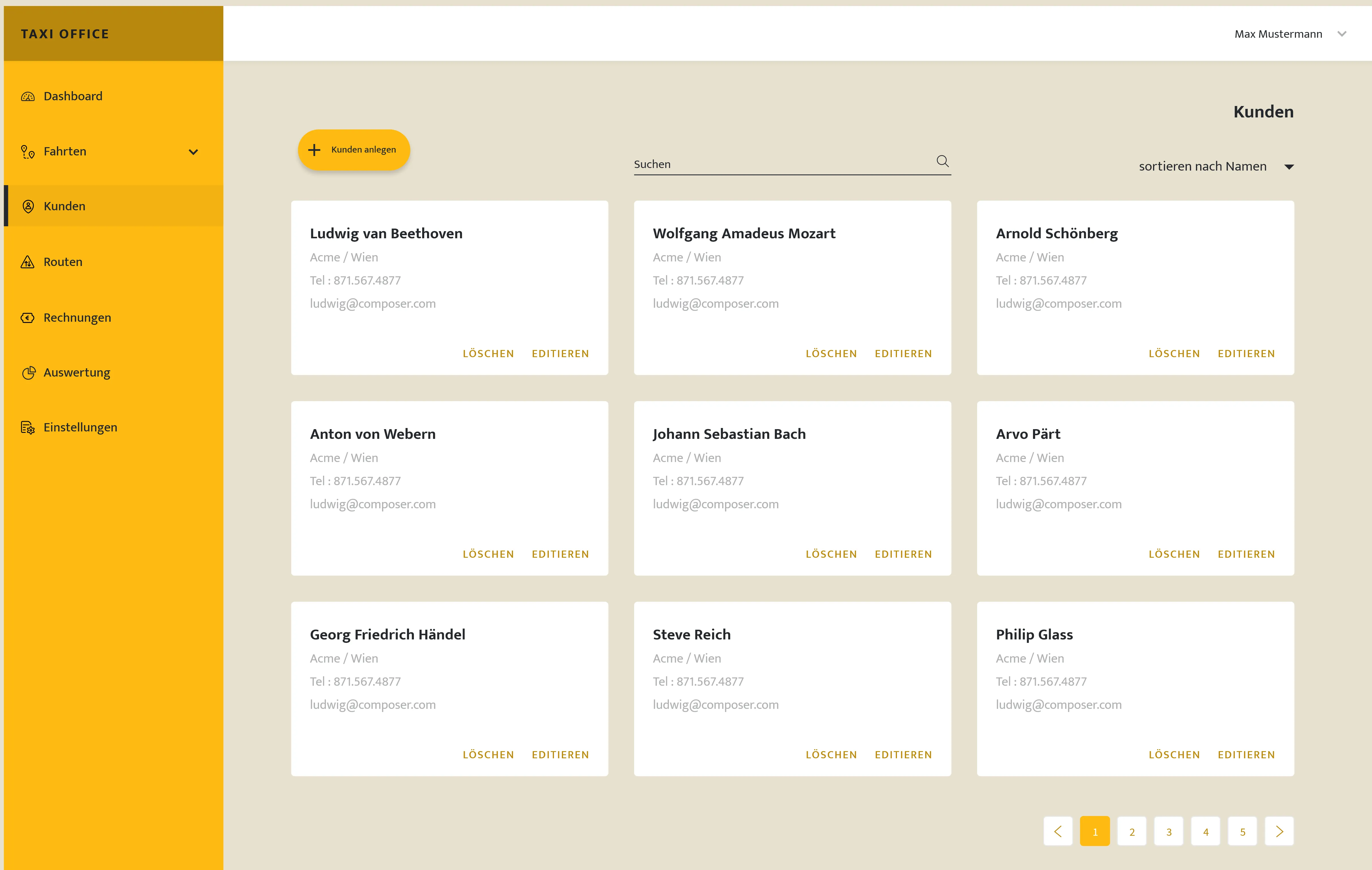Image resolution: width=1372 pixels, height=870 pixels.
Task: Edit the Arvo Pärt customer card
Action: tap(1246, 554)
